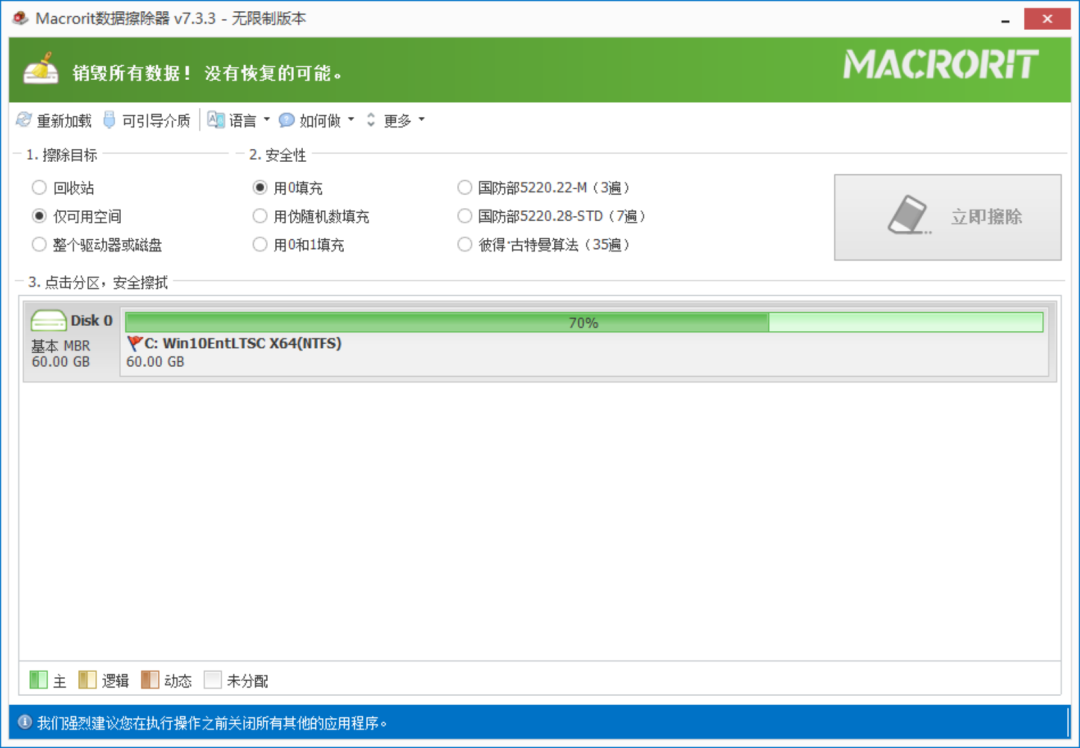Click the up-down arrows icon beside 更多
1080x748 pixels.
click(x=371, y=120)
